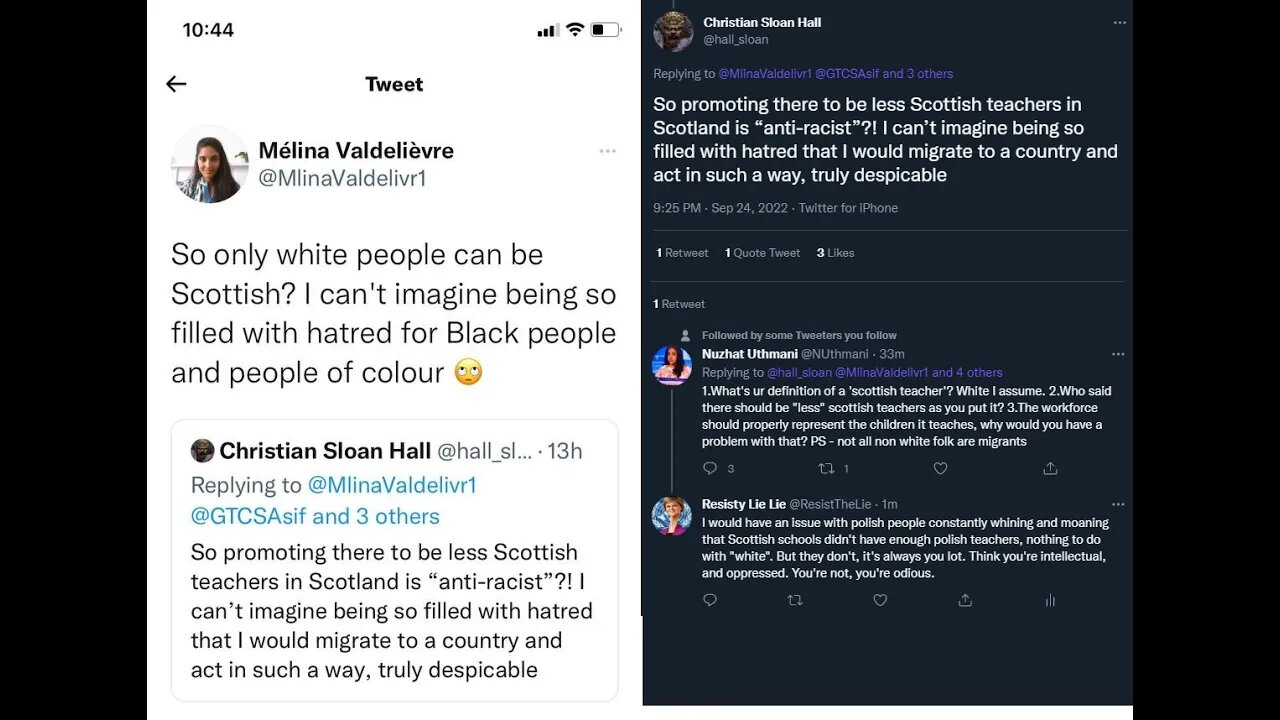View the 3 Likes list
The image size is (1280, 720).
pyautogui.click(x=835, y=253)
